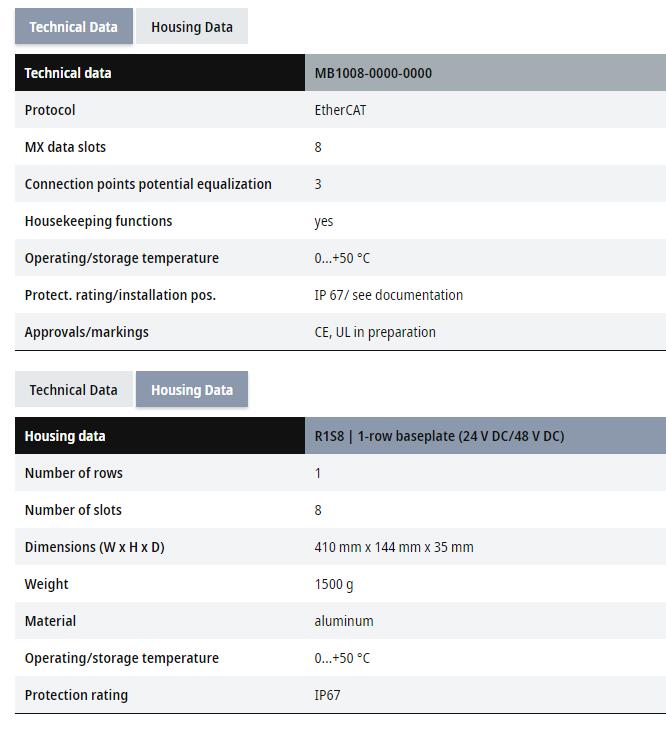
Task: Switch to Housing Data tab above the MB1008 table
Action: (191, 27)
